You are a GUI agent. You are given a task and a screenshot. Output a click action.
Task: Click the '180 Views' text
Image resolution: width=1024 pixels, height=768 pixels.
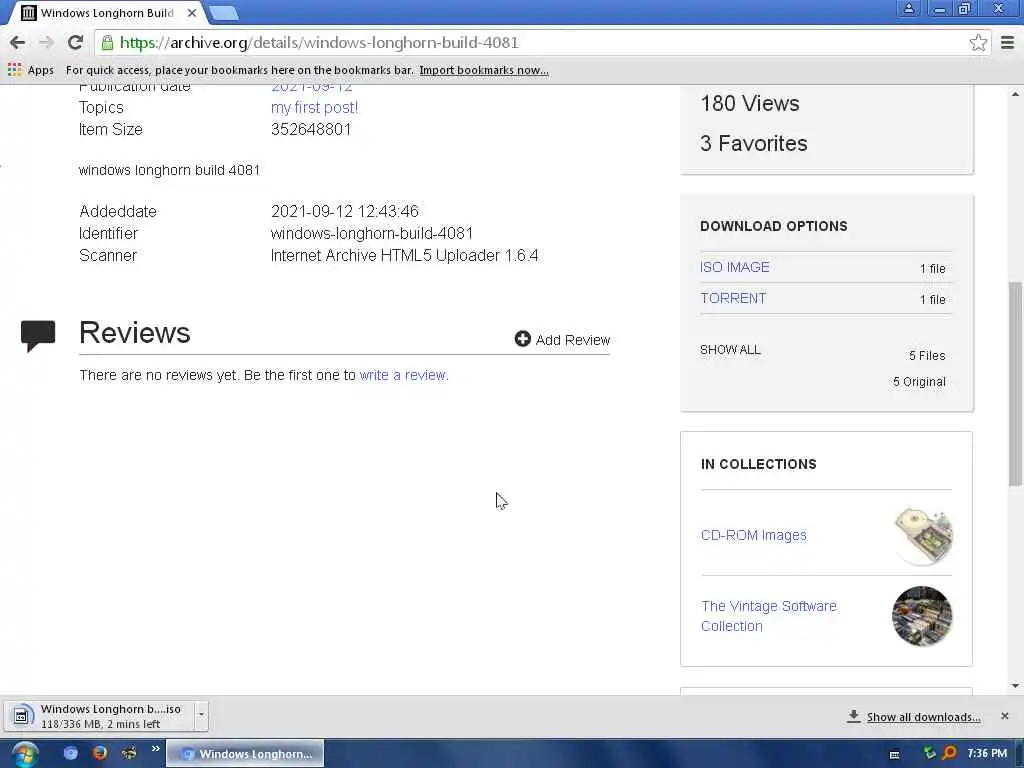point(750,103)
